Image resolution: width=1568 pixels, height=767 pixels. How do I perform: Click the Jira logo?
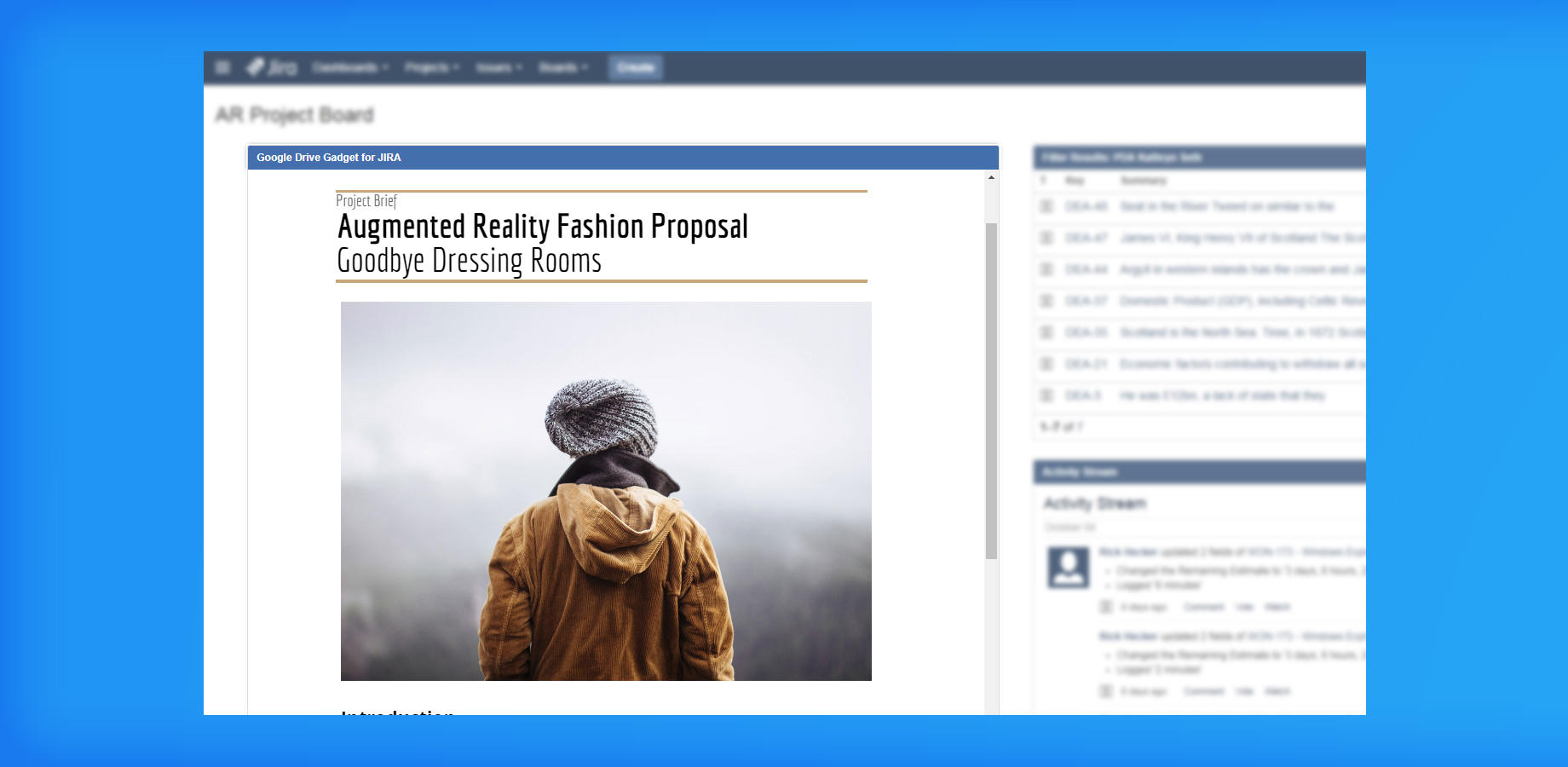tap(272, 67)
